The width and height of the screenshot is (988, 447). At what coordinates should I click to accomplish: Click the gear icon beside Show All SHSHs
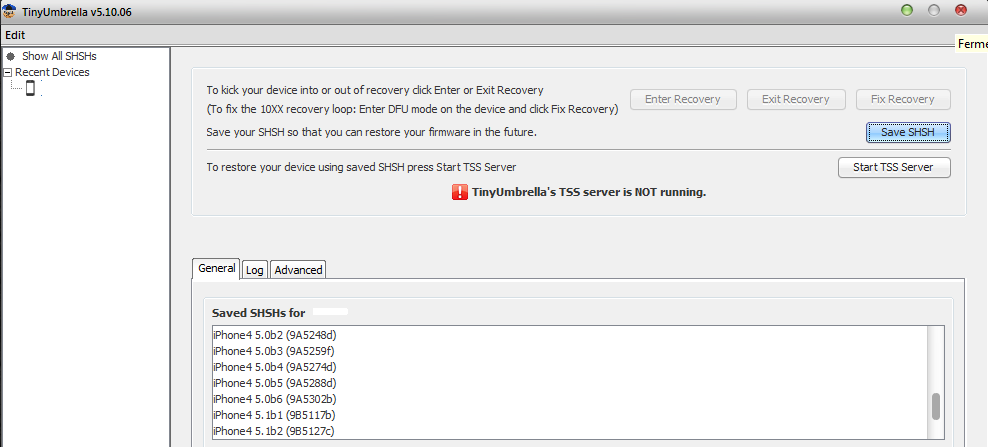click(x=10, y=56)
